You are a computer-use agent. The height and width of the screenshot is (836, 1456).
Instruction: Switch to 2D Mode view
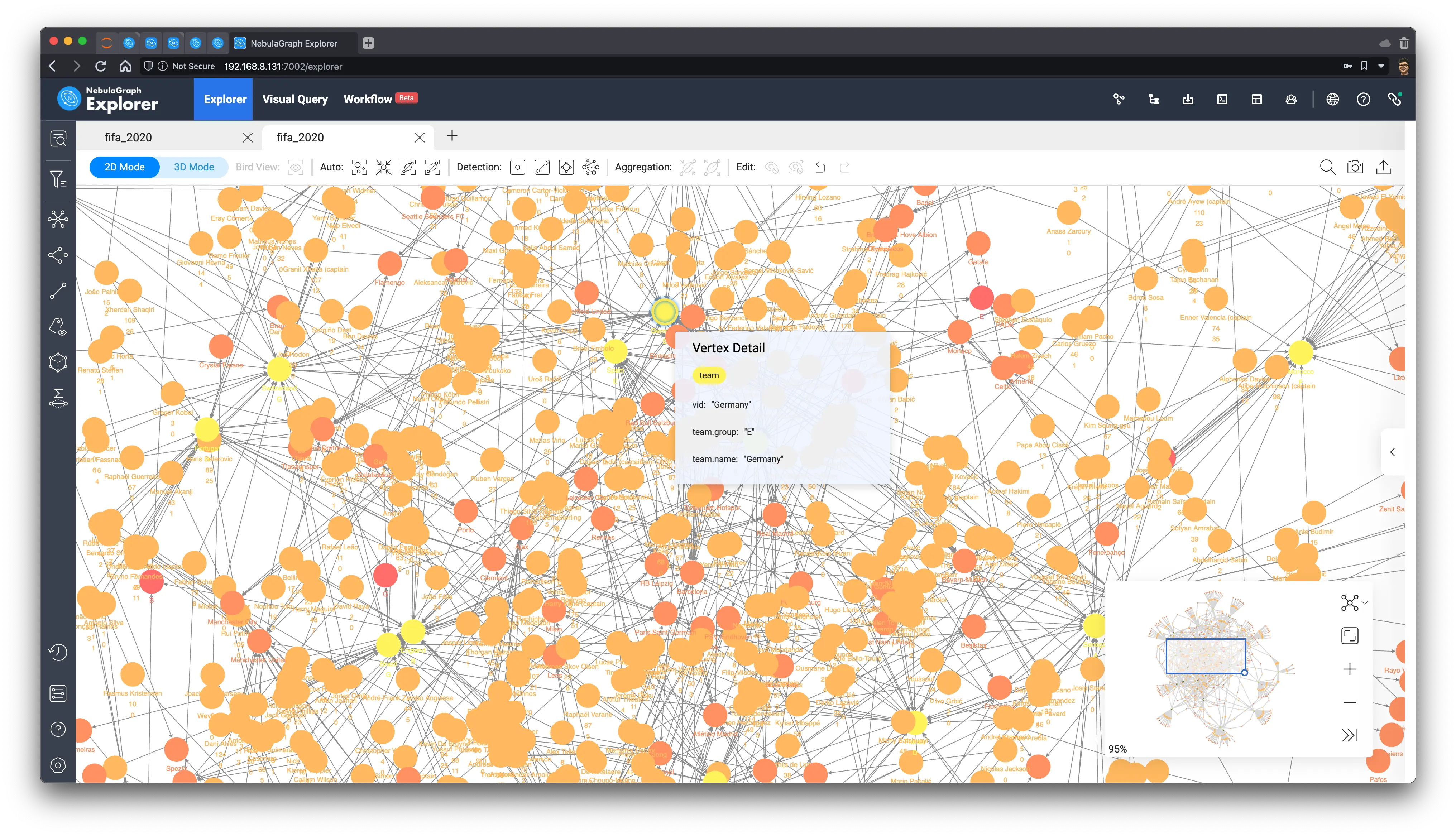click(x=123, y=167)
